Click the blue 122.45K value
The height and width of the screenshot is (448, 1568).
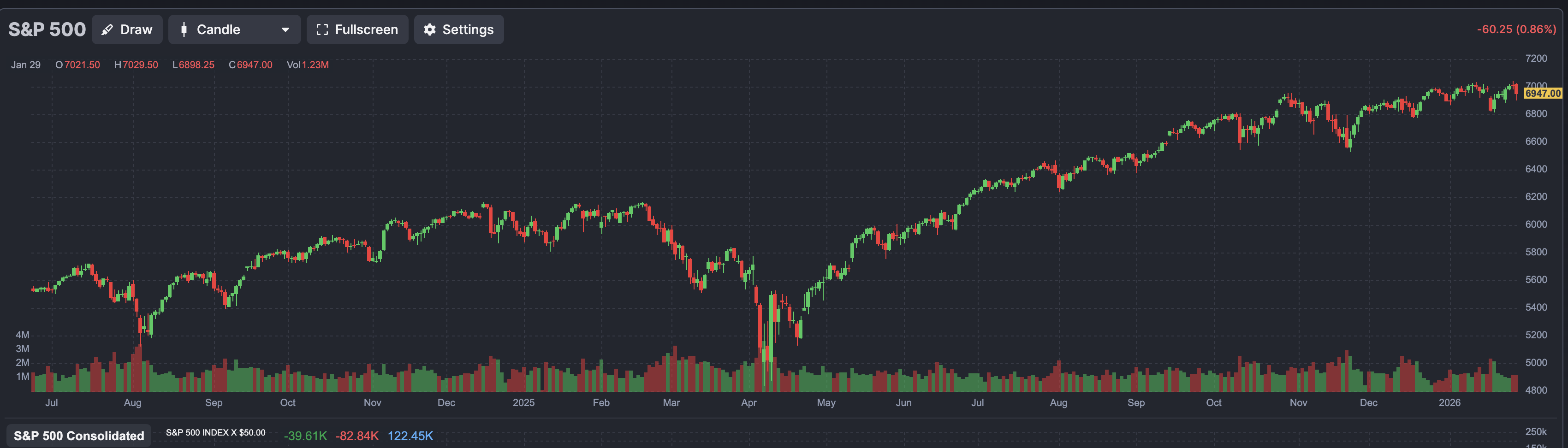tap(410, 436)
